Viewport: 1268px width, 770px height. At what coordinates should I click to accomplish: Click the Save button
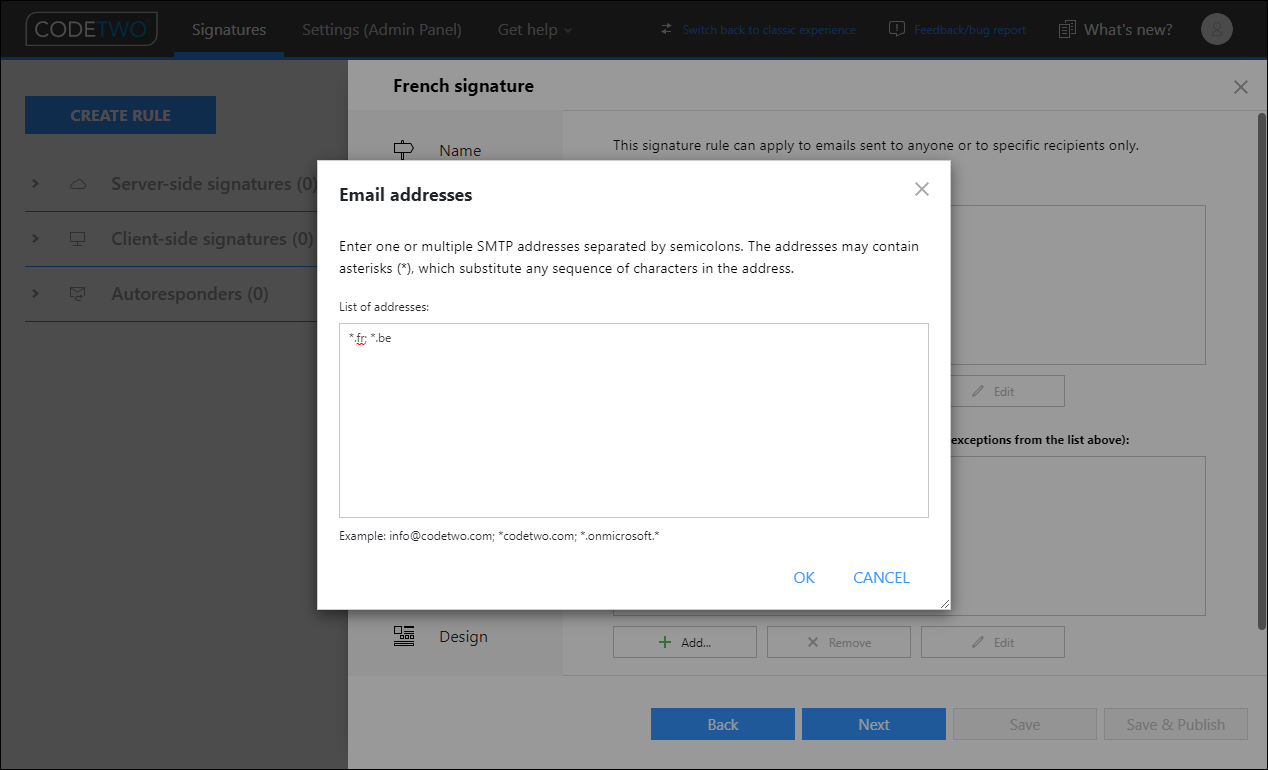(1025, 724)
